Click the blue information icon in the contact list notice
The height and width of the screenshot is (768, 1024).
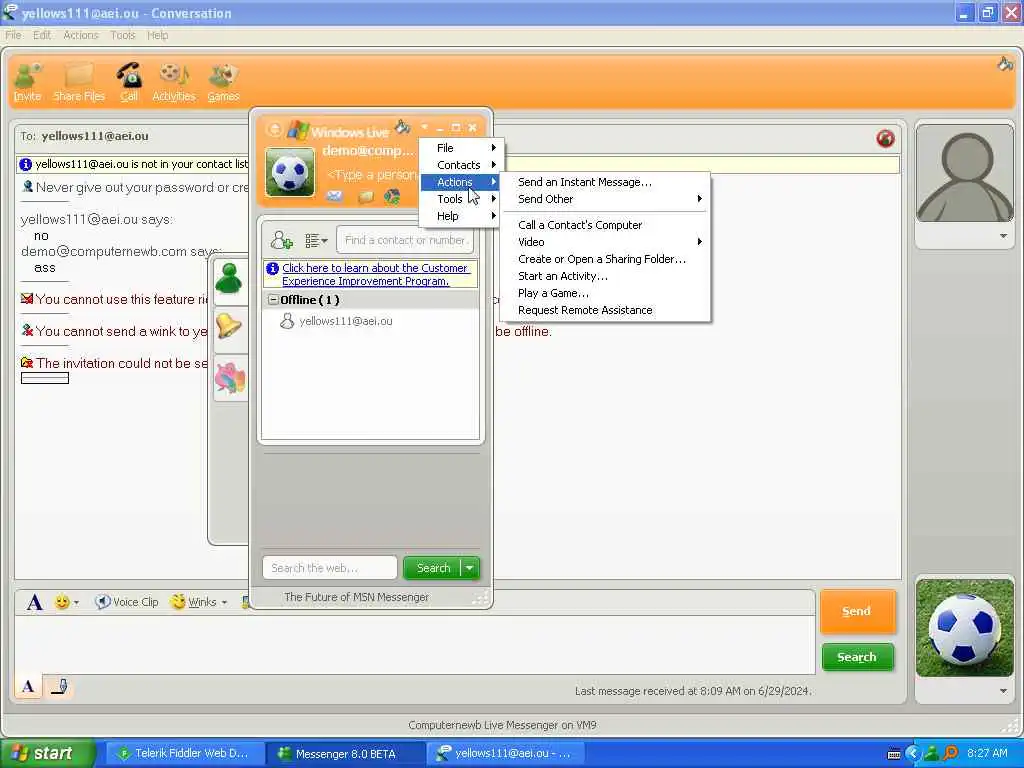(272, 268)
